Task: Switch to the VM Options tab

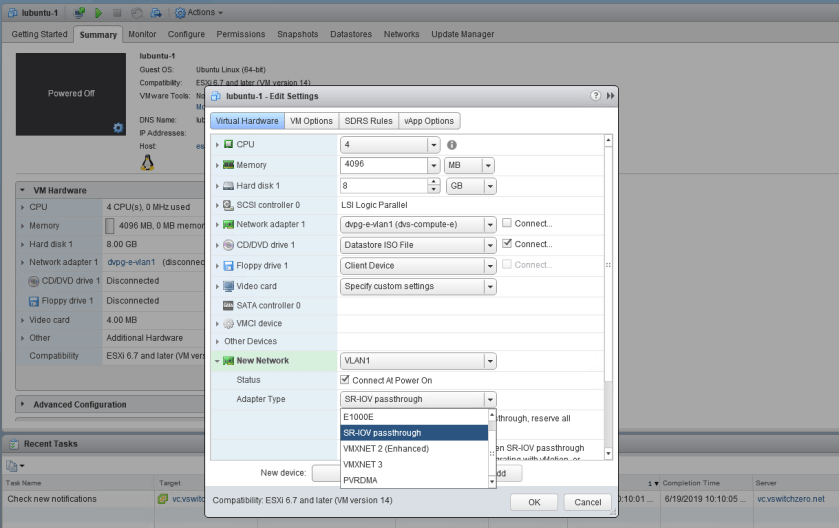Action: [x=311, y=121]
